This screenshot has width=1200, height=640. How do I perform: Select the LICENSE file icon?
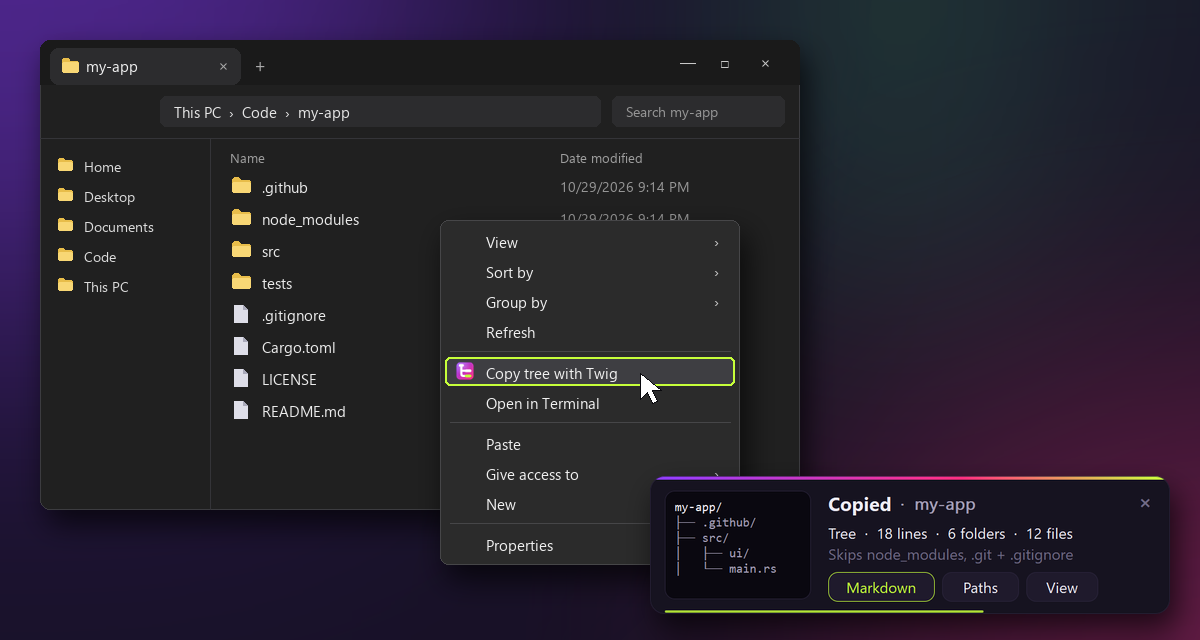241,378
